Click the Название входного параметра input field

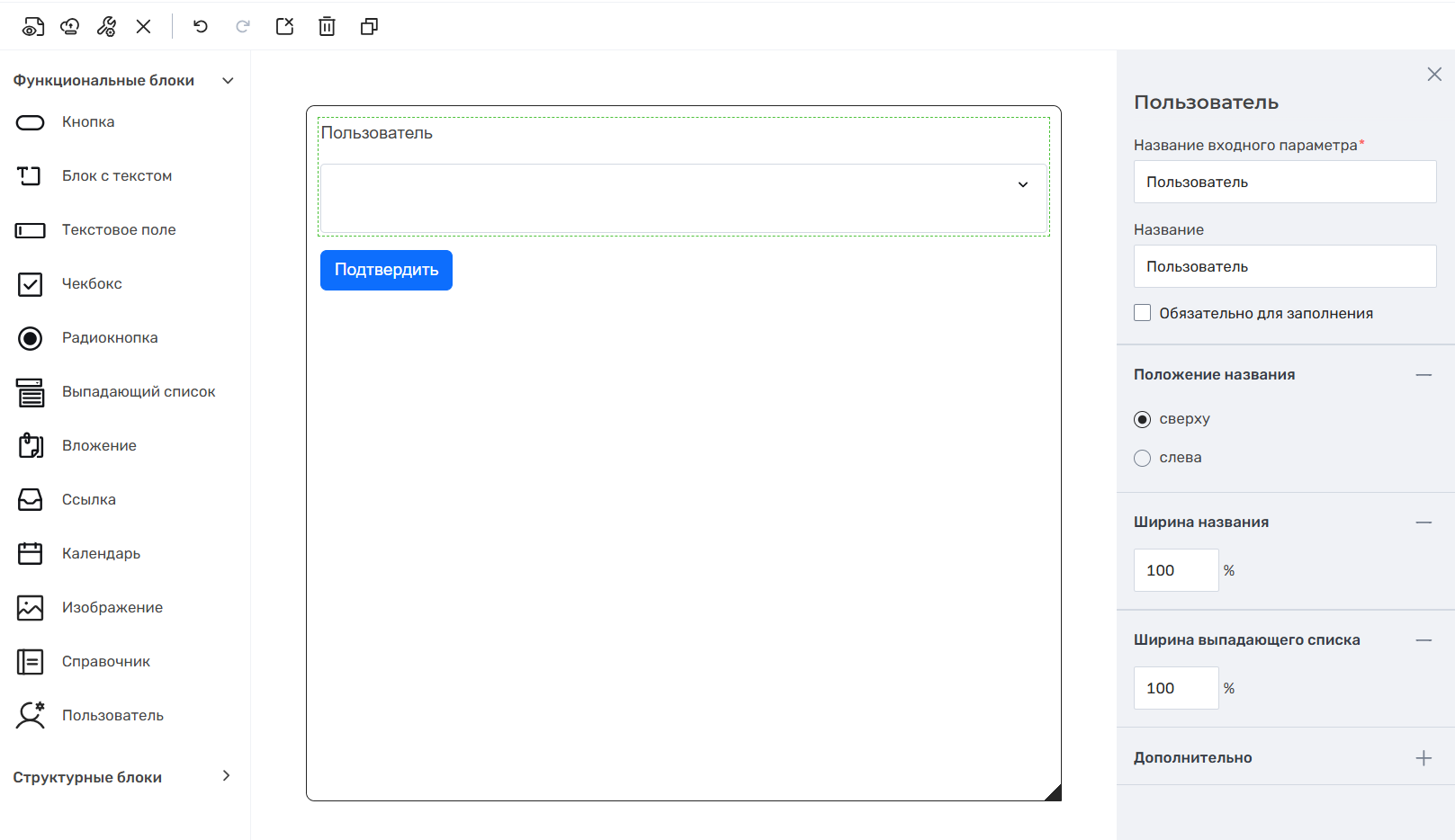coord(1284,183)
